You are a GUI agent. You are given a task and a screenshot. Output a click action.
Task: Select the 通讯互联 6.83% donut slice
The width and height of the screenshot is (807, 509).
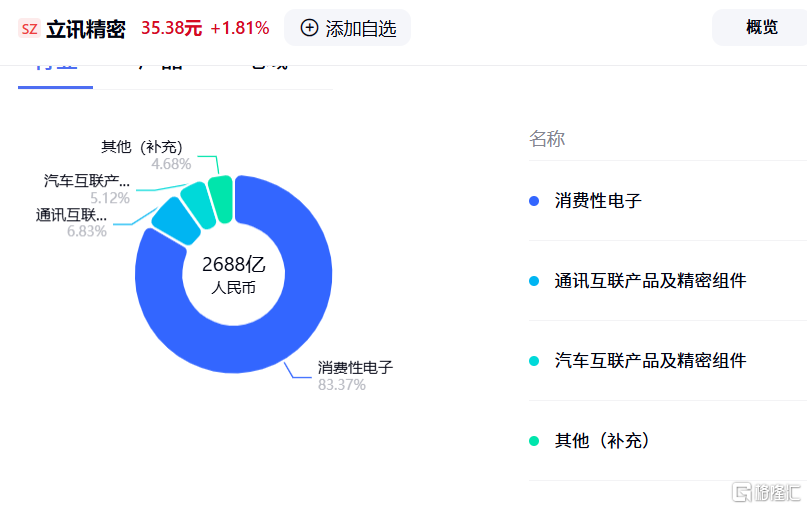pyautogui.click(x=176, y=221)
